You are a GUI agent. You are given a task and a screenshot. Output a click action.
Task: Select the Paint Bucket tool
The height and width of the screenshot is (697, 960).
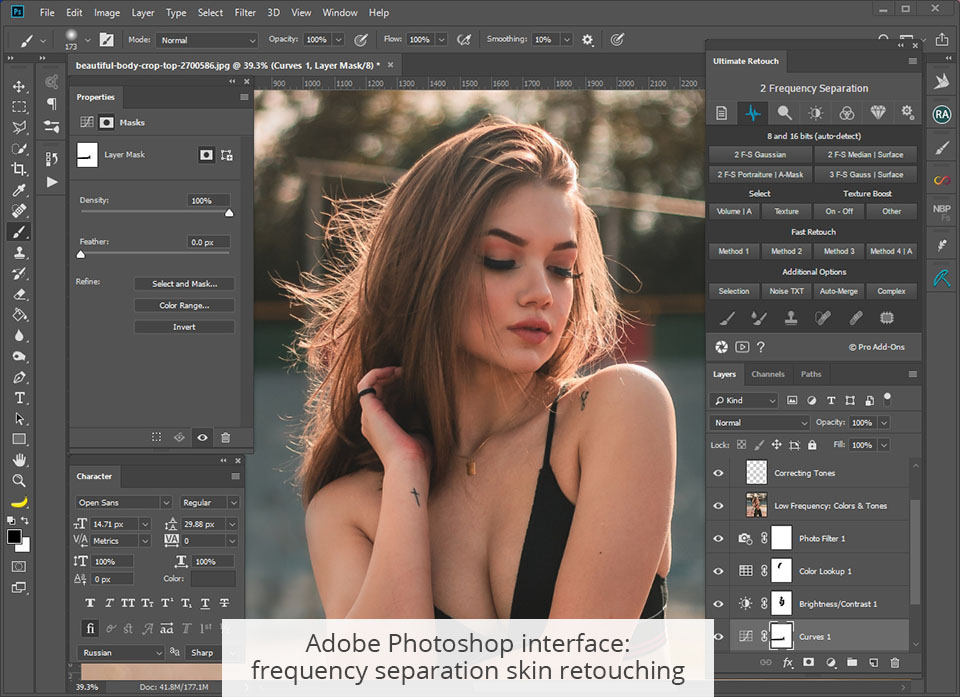pyautogui.click(x=19, y=315)
